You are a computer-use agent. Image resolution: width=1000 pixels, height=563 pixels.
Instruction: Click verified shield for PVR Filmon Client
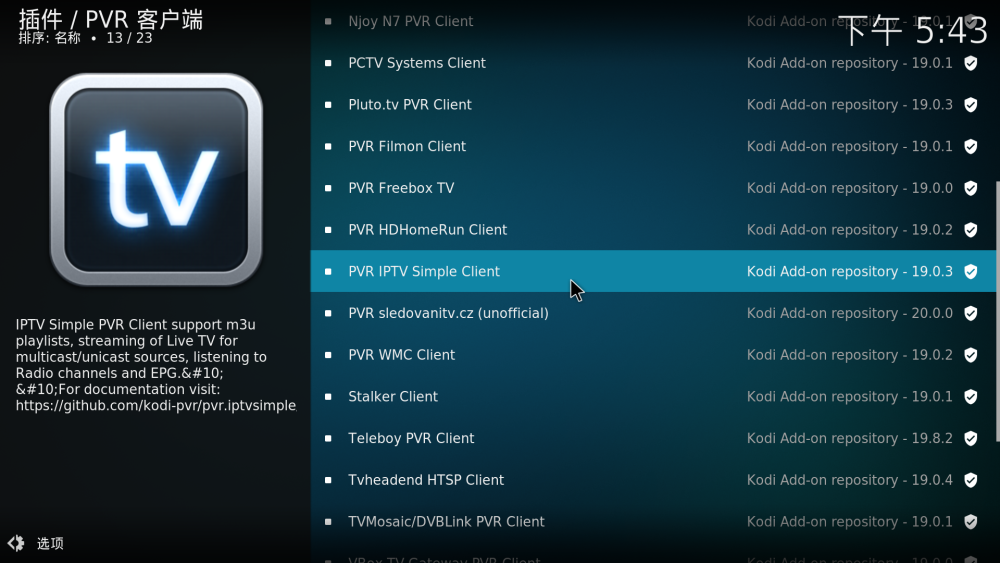coord(971,147)
